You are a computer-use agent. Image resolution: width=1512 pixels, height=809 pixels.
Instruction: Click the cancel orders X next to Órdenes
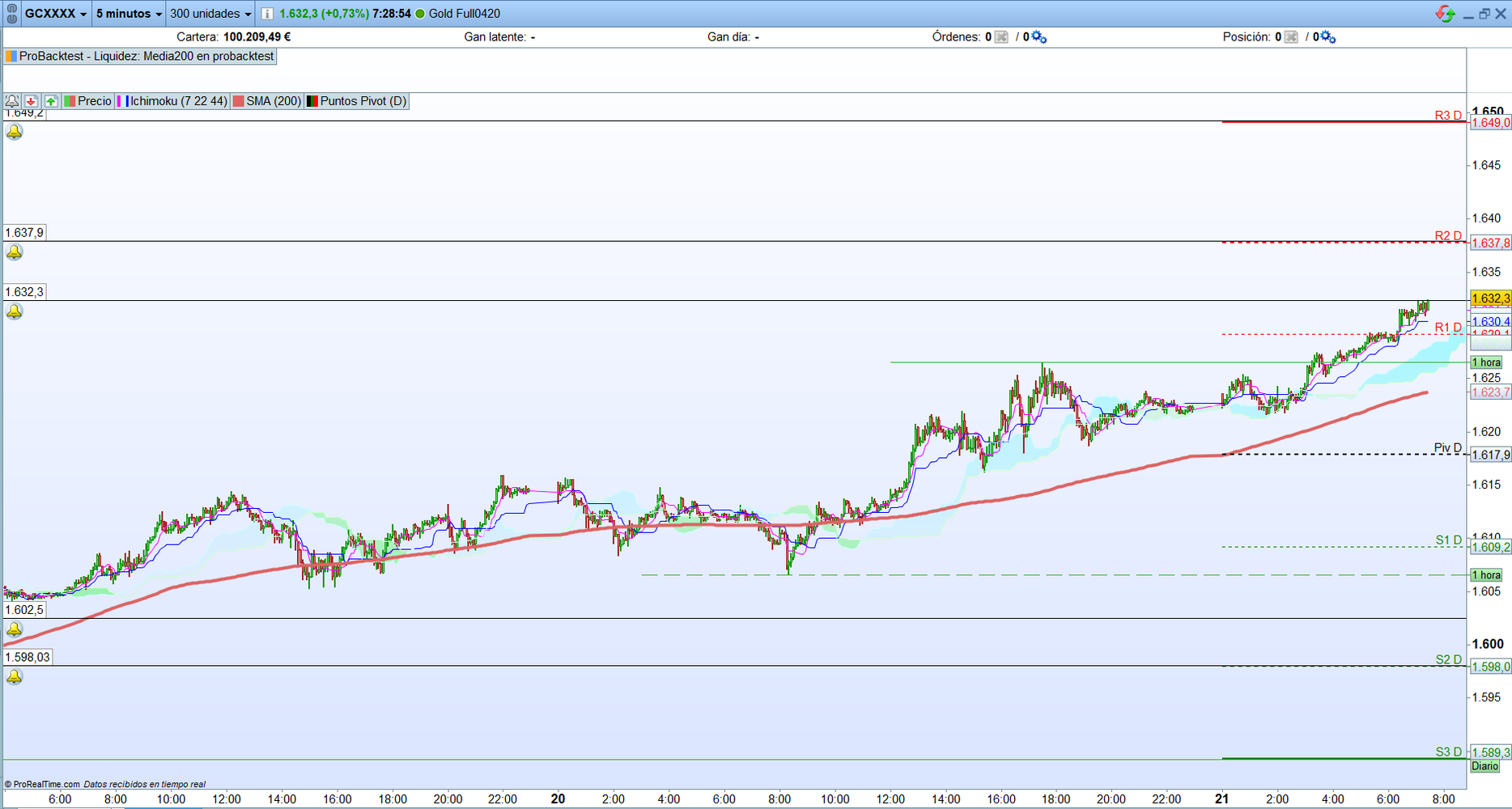tap(1001, 37)
